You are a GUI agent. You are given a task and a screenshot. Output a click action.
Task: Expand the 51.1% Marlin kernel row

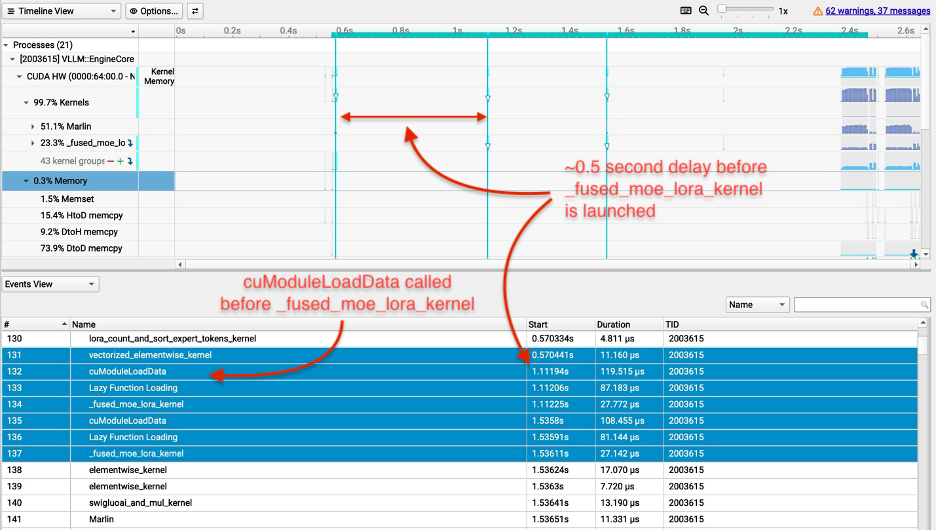pos(34,127)
